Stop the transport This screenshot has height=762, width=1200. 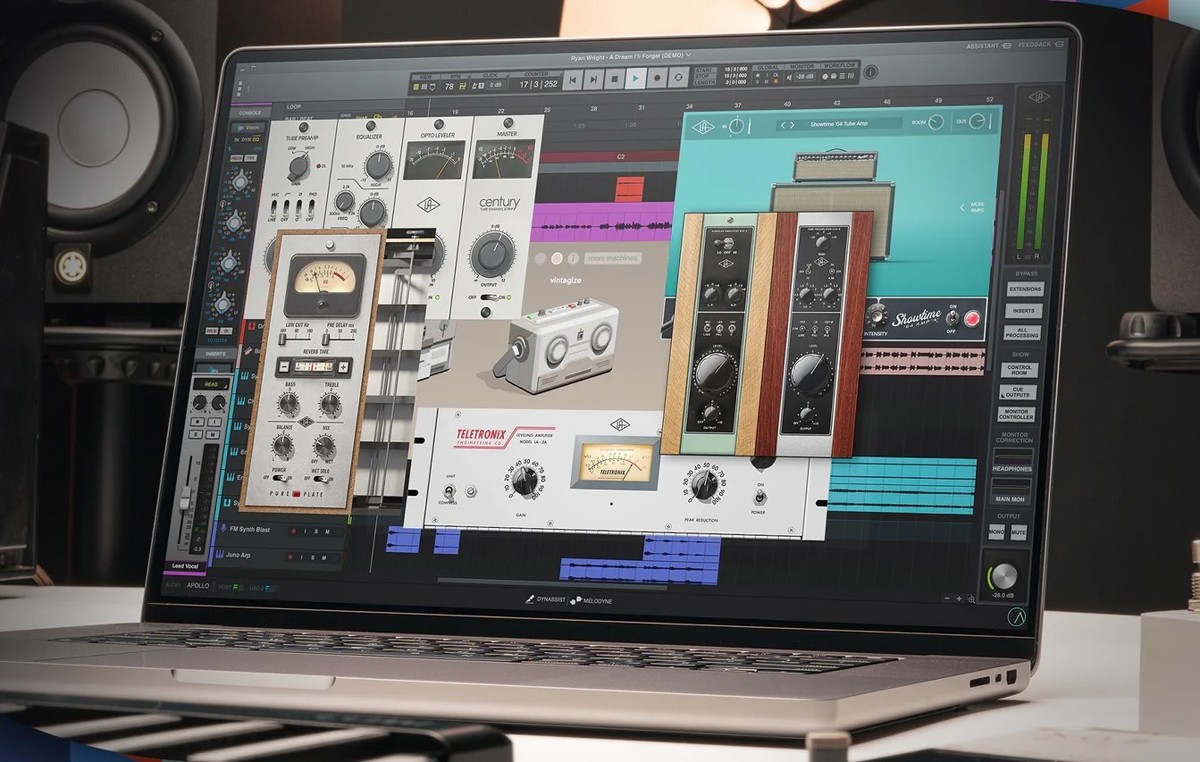pos(614,79)
